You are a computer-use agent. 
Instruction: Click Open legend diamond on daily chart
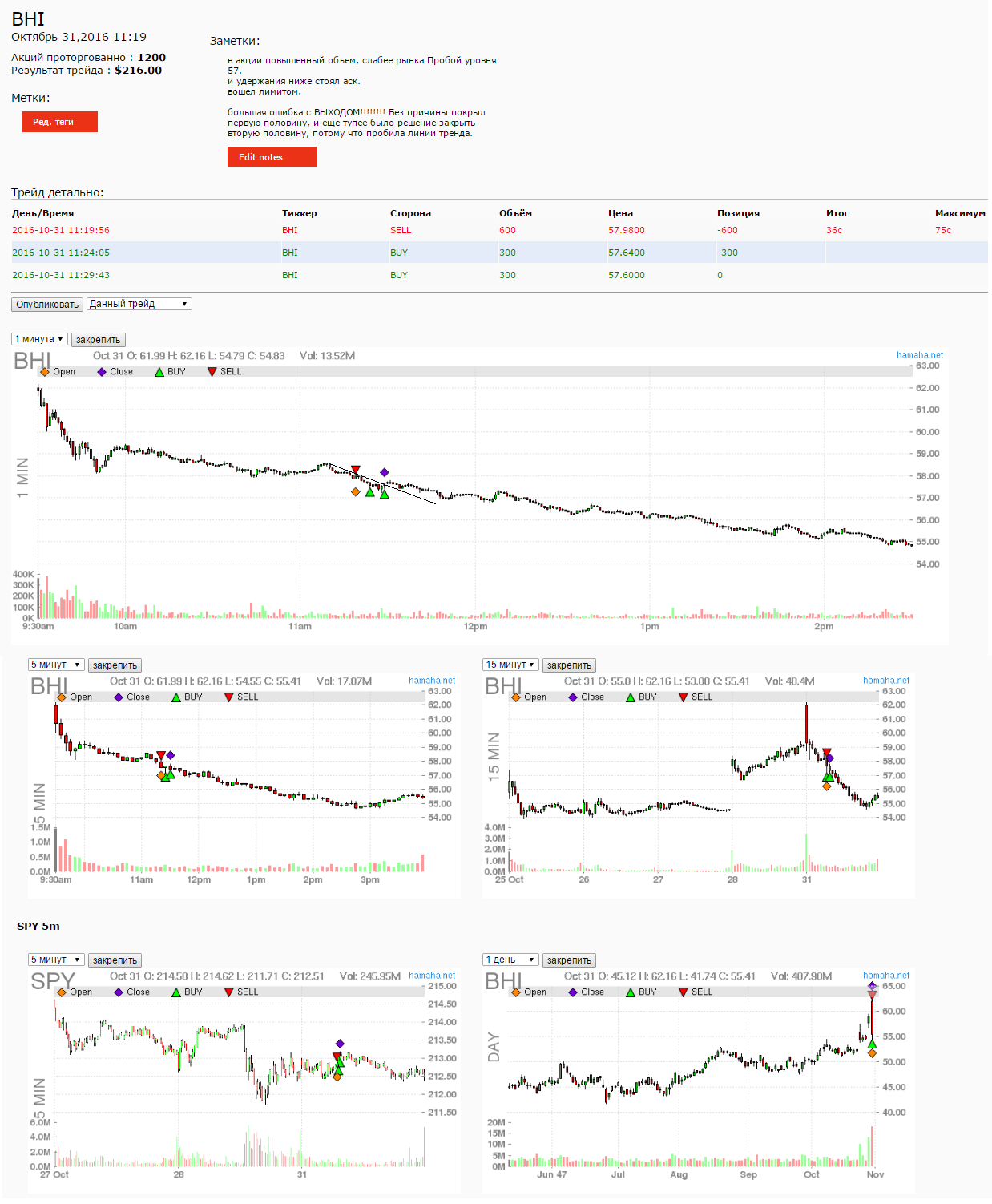pyautogui.click(x=516, y=992)
